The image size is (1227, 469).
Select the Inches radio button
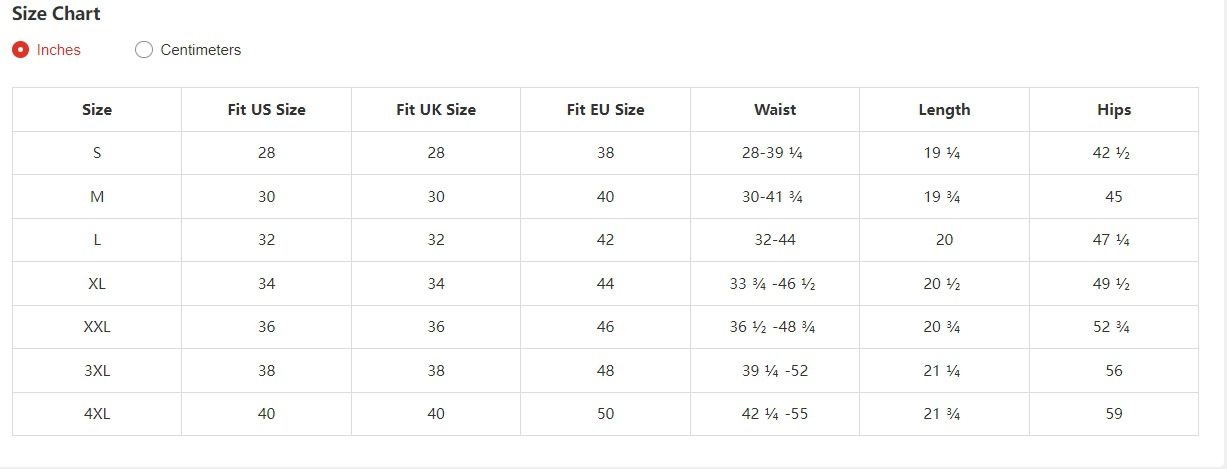click(20, 50)
